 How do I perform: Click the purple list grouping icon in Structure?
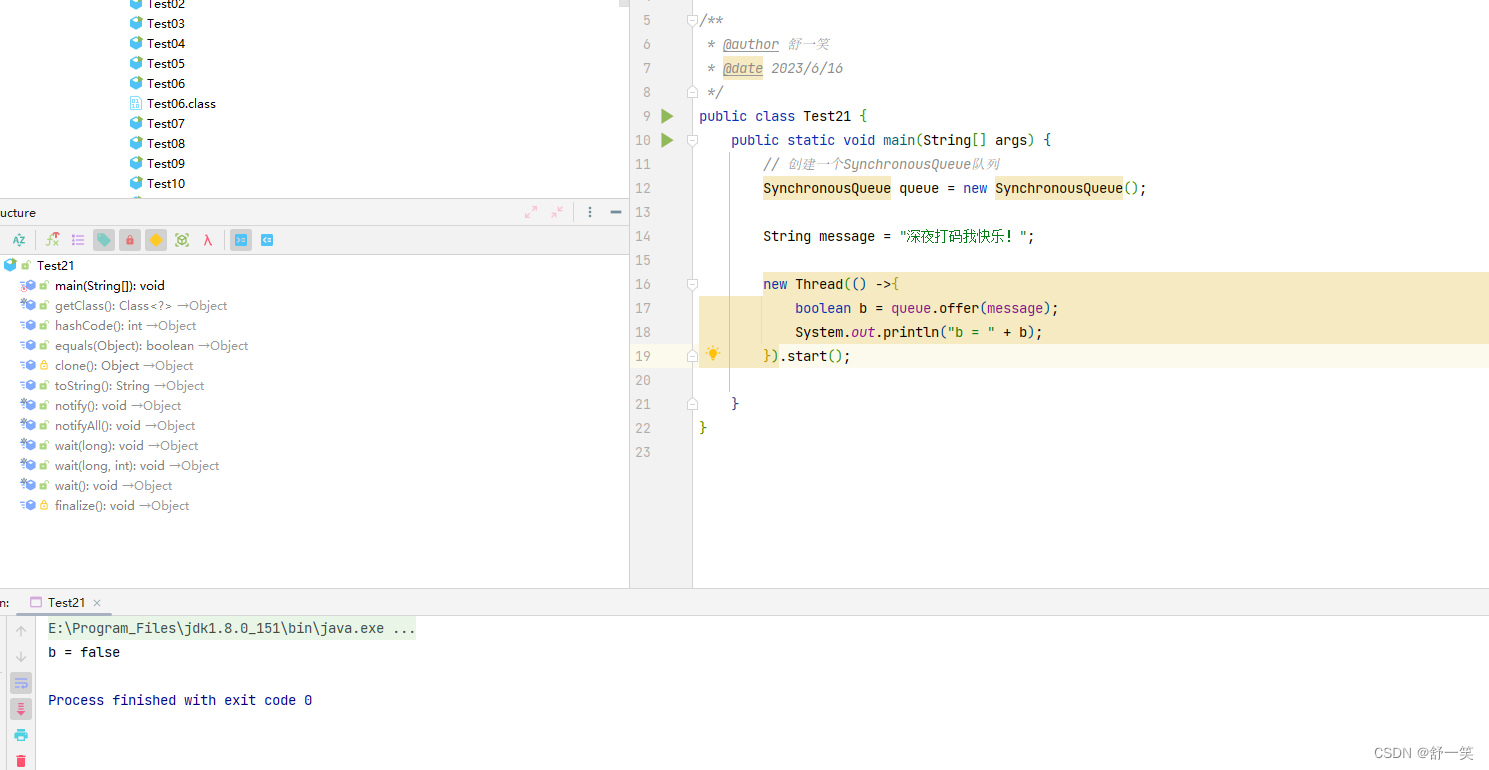[x=78, y=240]
